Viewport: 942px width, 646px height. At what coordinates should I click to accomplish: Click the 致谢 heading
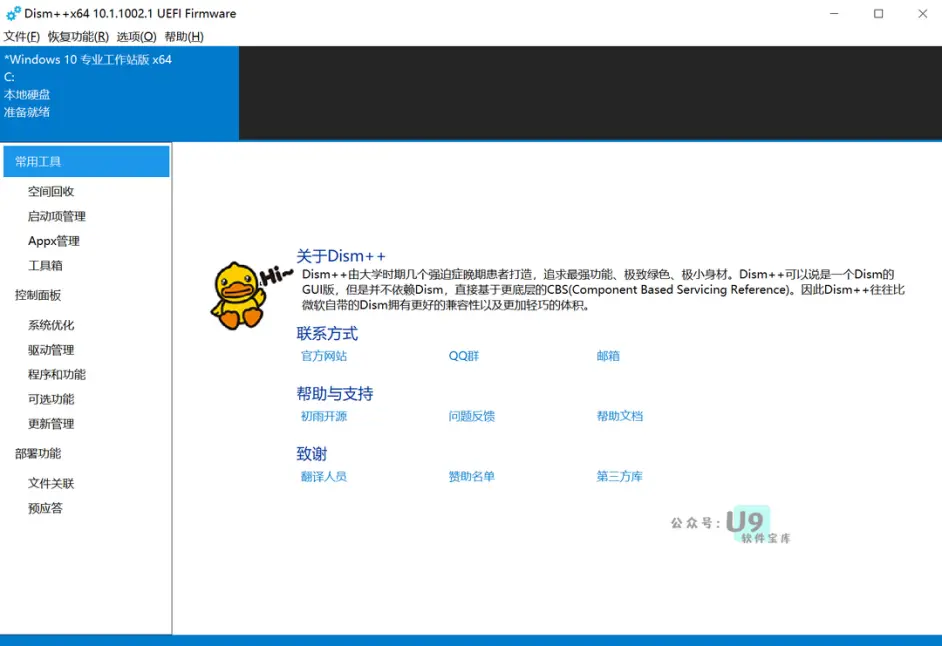point(311,454)
